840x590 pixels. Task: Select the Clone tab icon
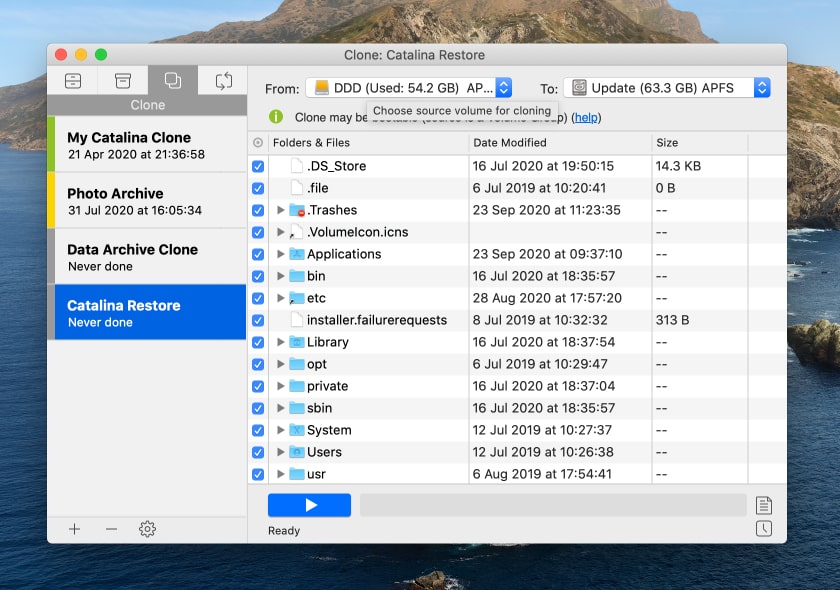coord(172,80)
